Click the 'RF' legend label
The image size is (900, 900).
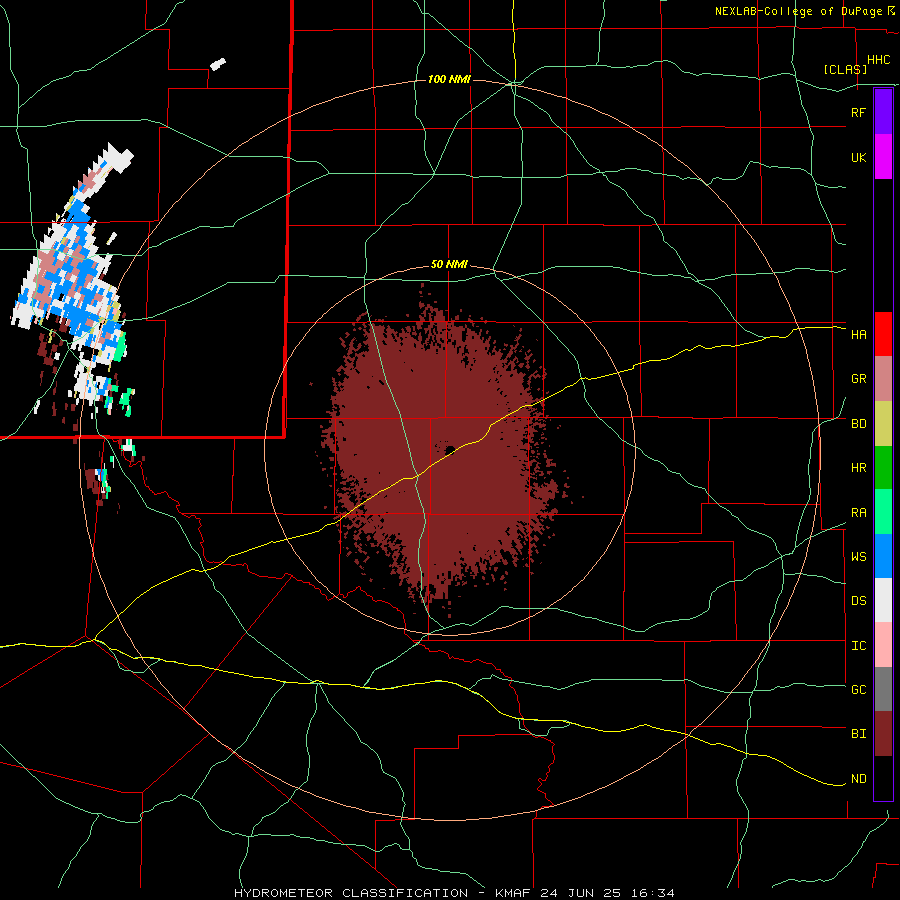coord(858,112)
